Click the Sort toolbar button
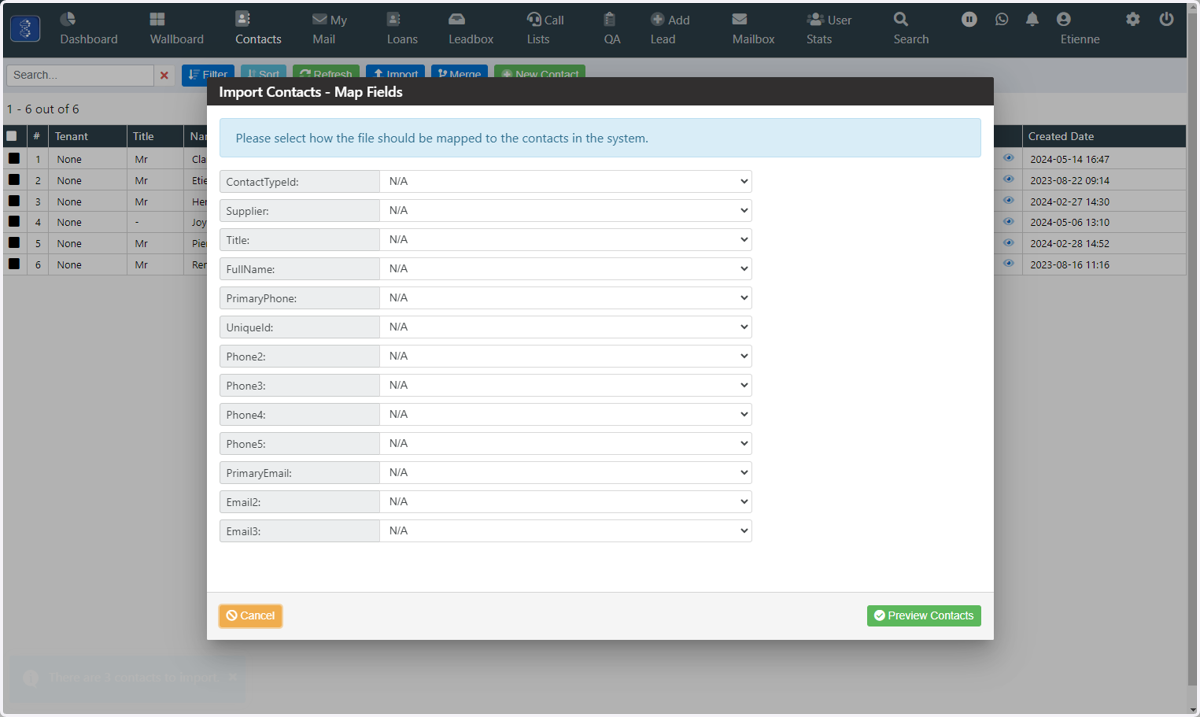The image size is (1200, 717). click(x=264, y=73)
